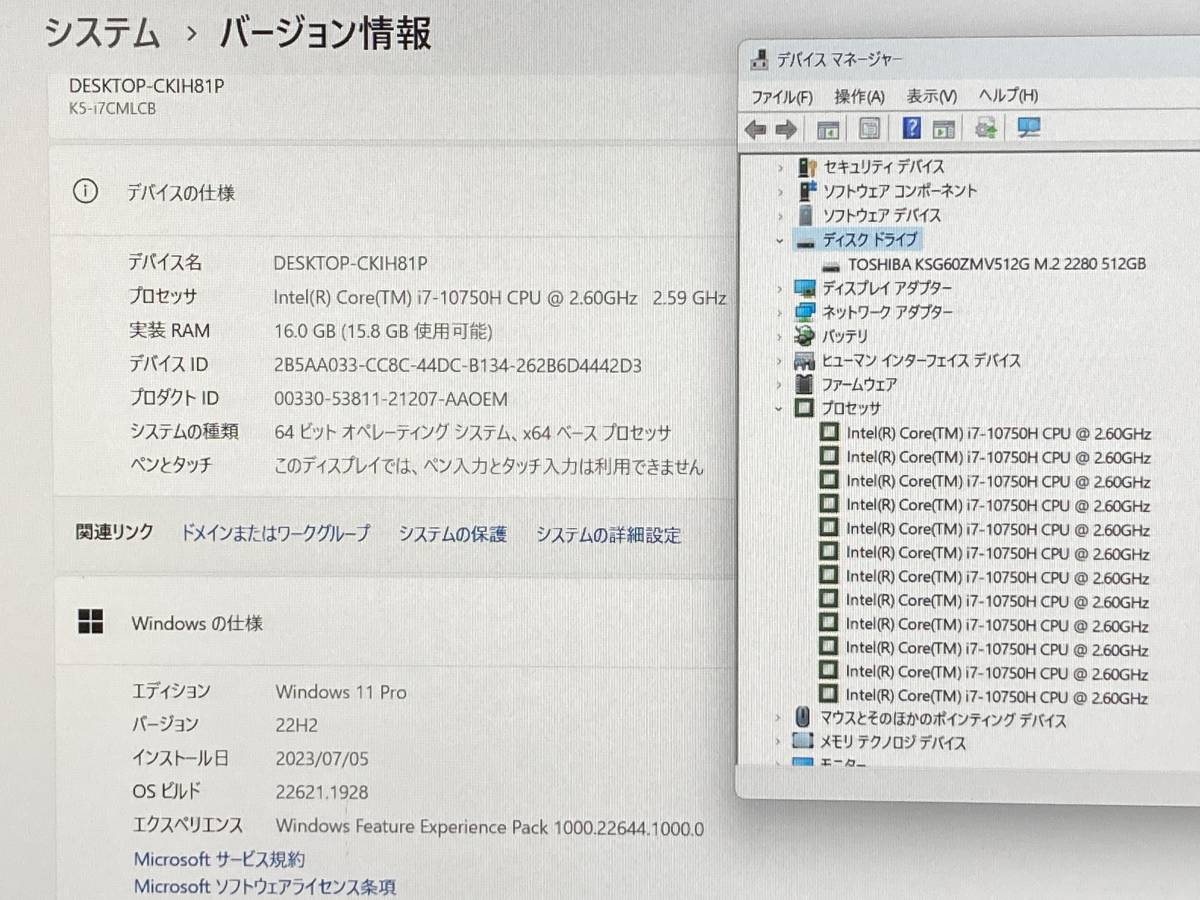Open the ヘルプ(H) menu
Screen dimensions: 1200x900
coord(1008,97)
